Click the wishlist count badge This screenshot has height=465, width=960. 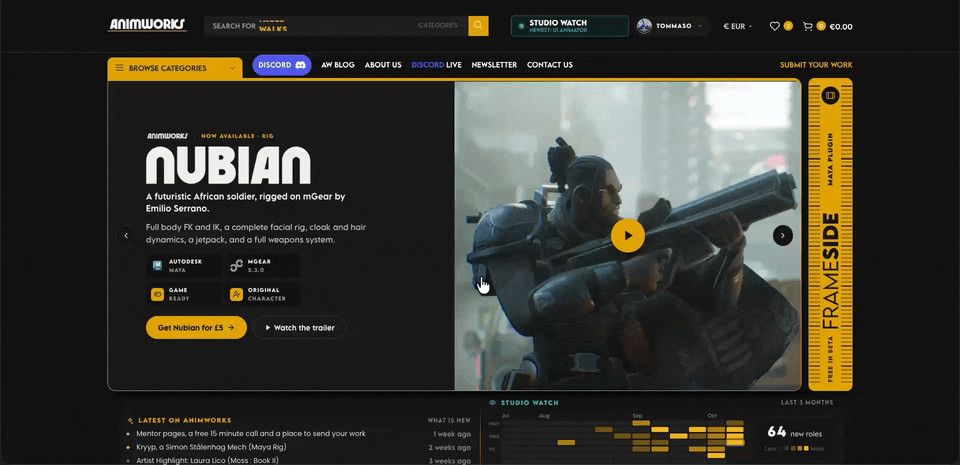pyautogui.click(x=788, y=26)
